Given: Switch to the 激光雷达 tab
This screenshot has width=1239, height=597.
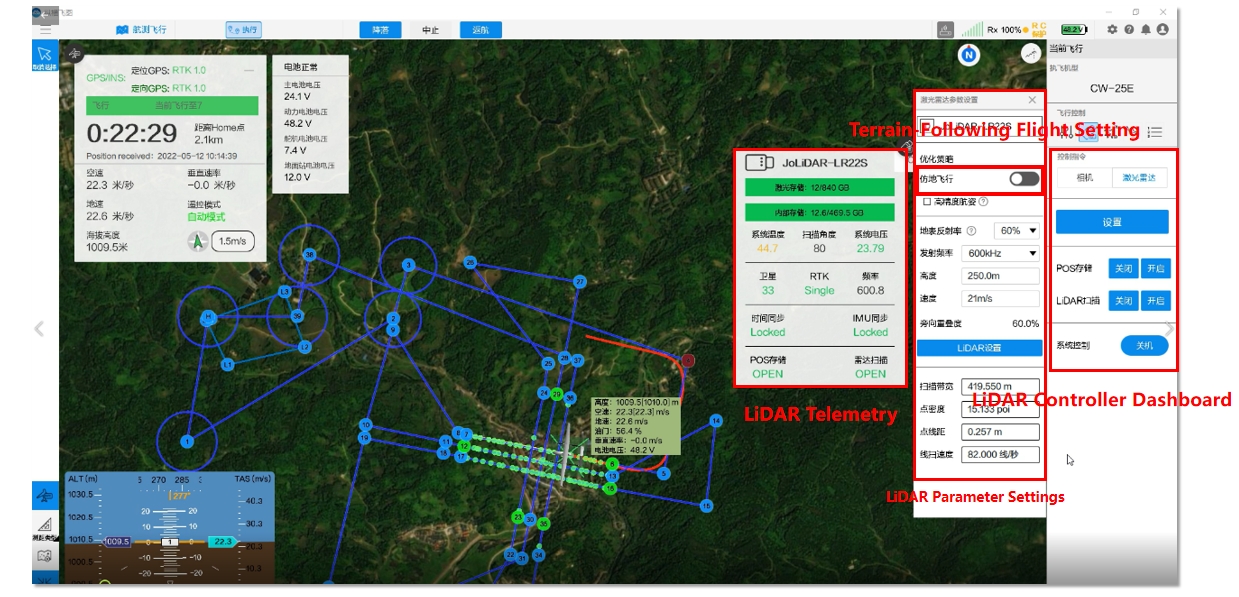Looking at the screenshot, I should pos(1139,178).
